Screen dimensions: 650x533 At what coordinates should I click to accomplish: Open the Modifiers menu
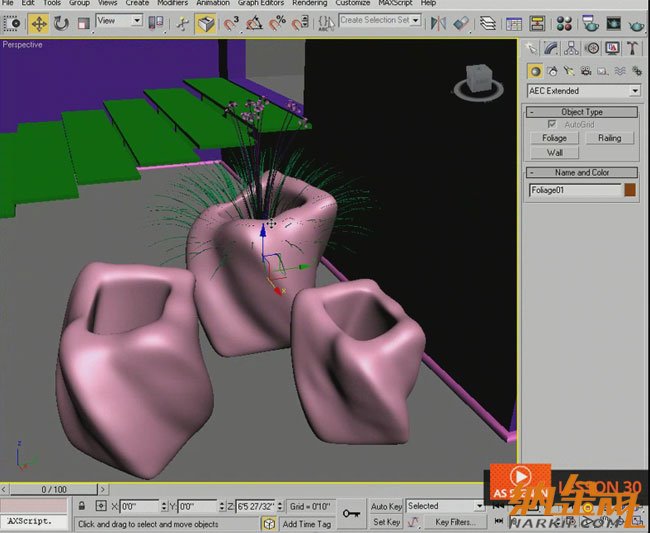click(x=172, y=3)
